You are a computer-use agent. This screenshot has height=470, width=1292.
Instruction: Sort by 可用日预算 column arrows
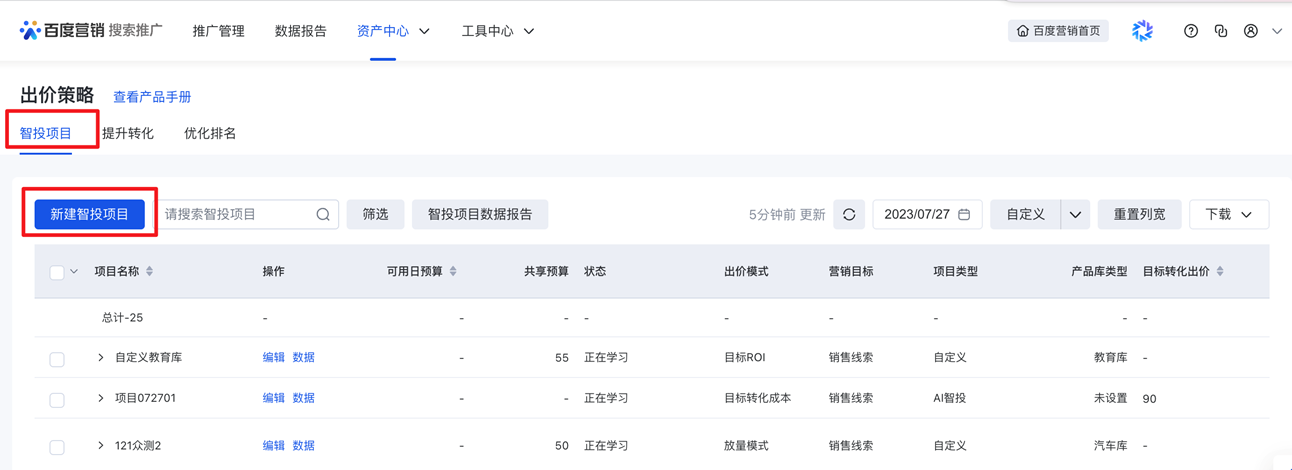pos(453,271)
